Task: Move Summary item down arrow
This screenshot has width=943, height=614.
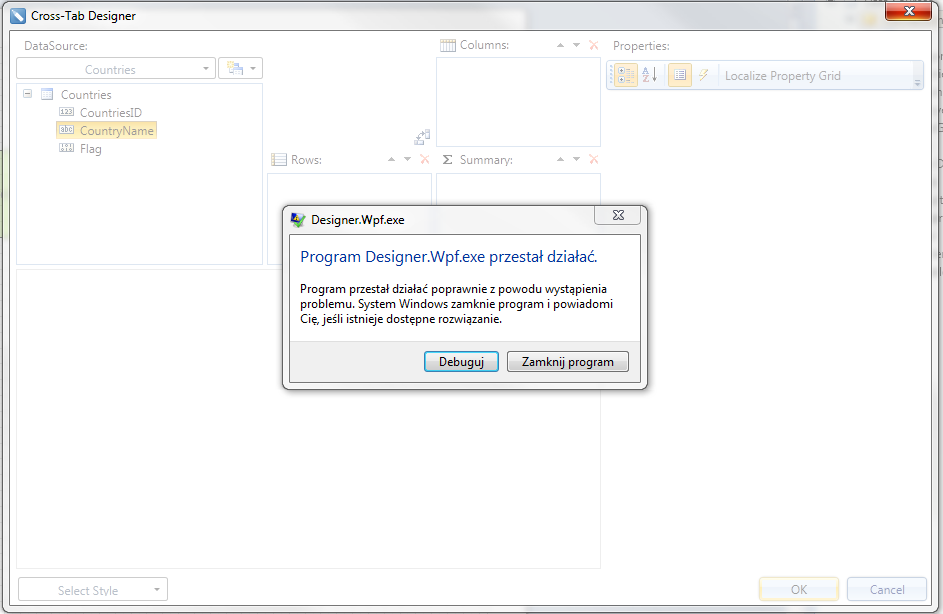Action: [576, 159]
